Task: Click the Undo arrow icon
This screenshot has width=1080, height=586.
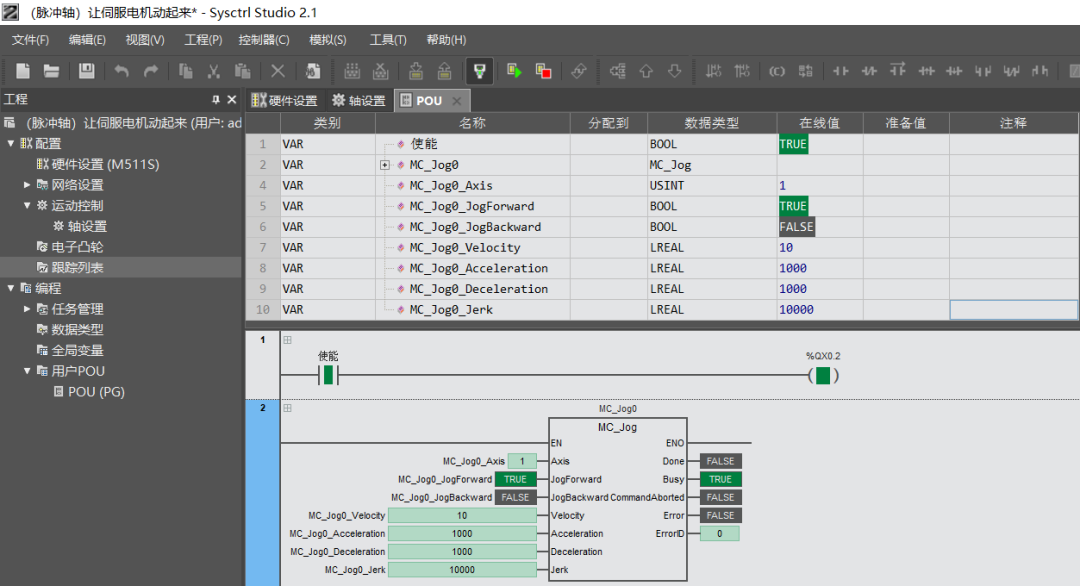Action: (x=122, y=71)
